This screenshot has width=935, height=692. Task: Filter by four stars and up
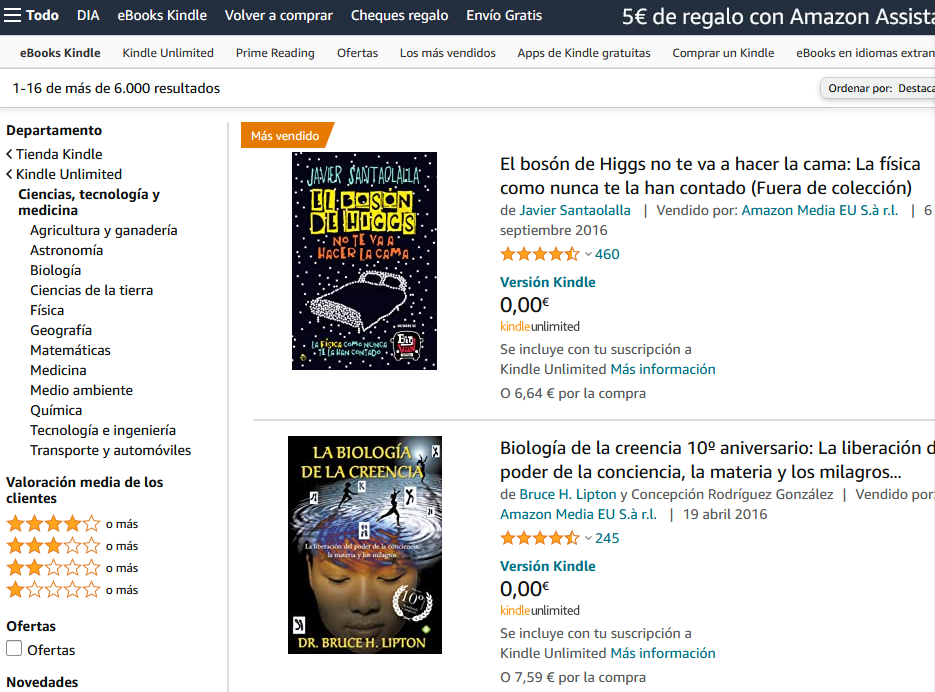[x=72, y=524]
